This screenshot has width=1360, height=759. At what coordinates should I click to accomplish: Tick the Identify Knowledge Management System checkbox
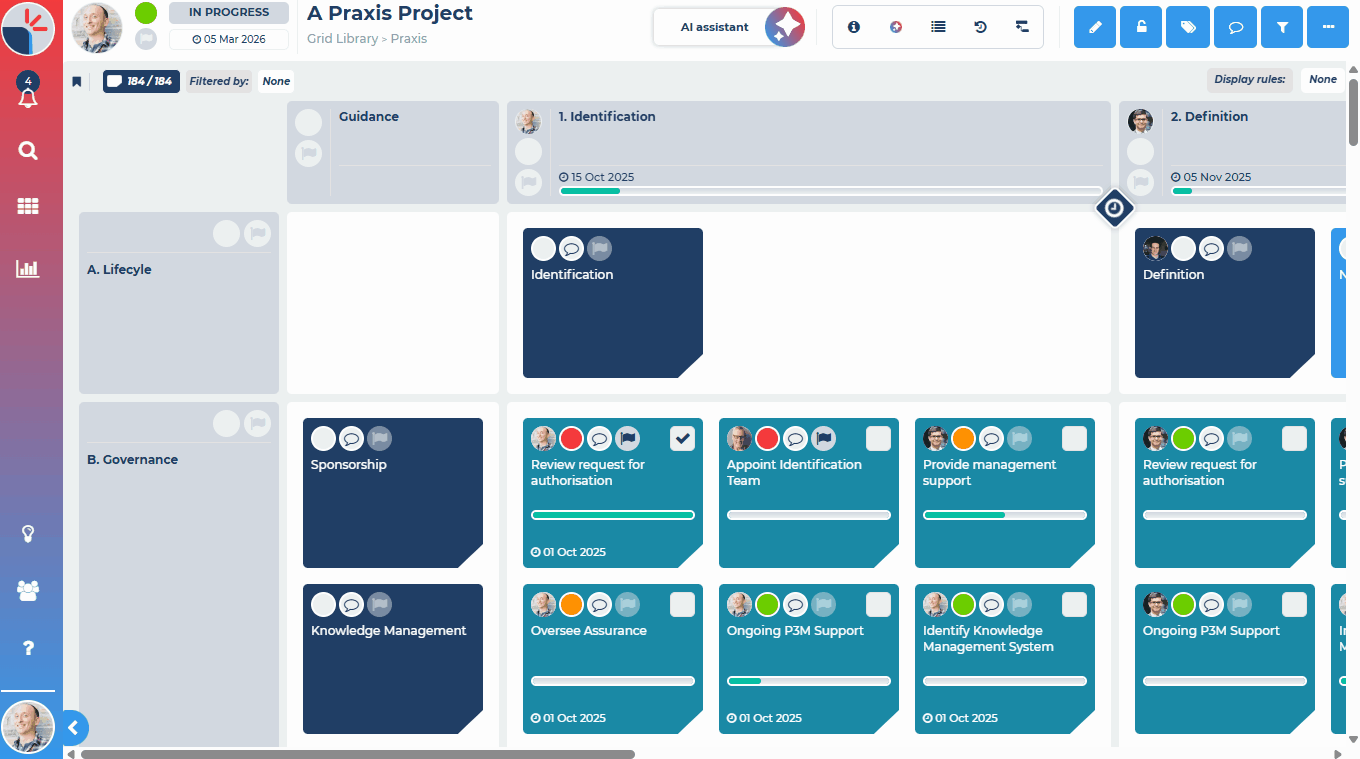click(x=1074, y=604)
